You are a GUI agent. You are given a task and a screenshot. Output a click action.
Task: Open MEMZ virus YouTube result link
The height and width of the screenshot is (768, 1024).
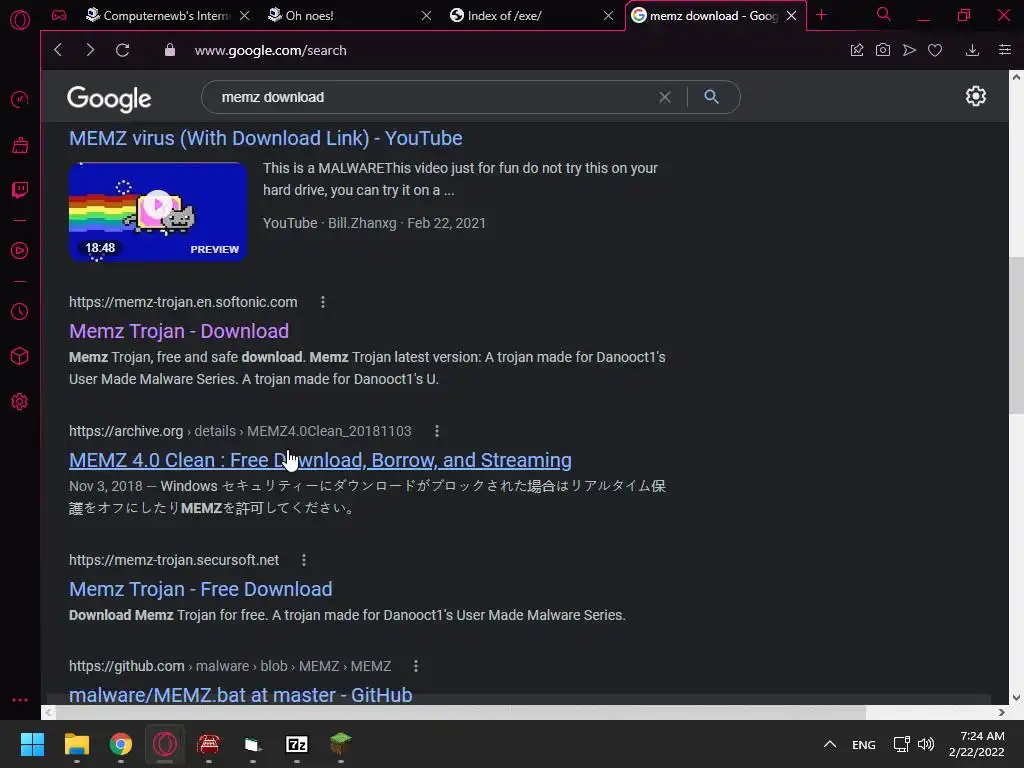click(x=266, y=138)
